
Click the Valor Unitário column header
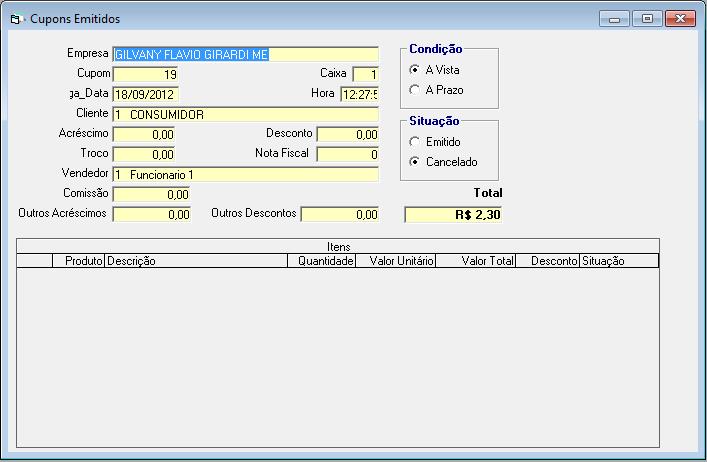[x=396, y=261]
